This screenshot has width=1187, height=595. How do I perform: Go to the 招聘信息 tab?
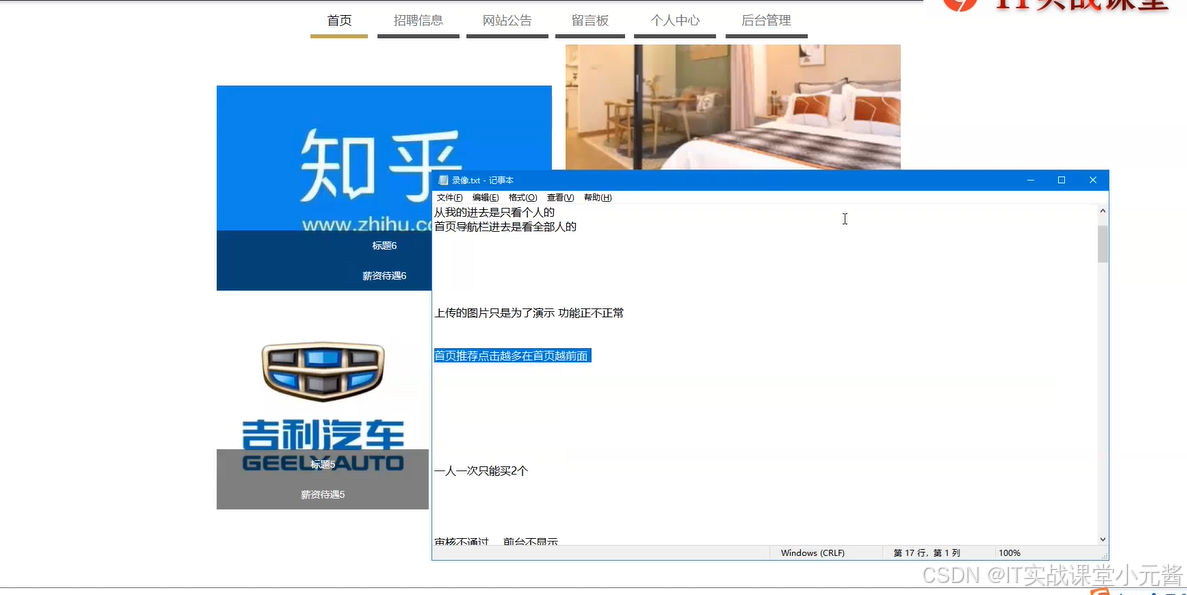(x=419, y=21)
